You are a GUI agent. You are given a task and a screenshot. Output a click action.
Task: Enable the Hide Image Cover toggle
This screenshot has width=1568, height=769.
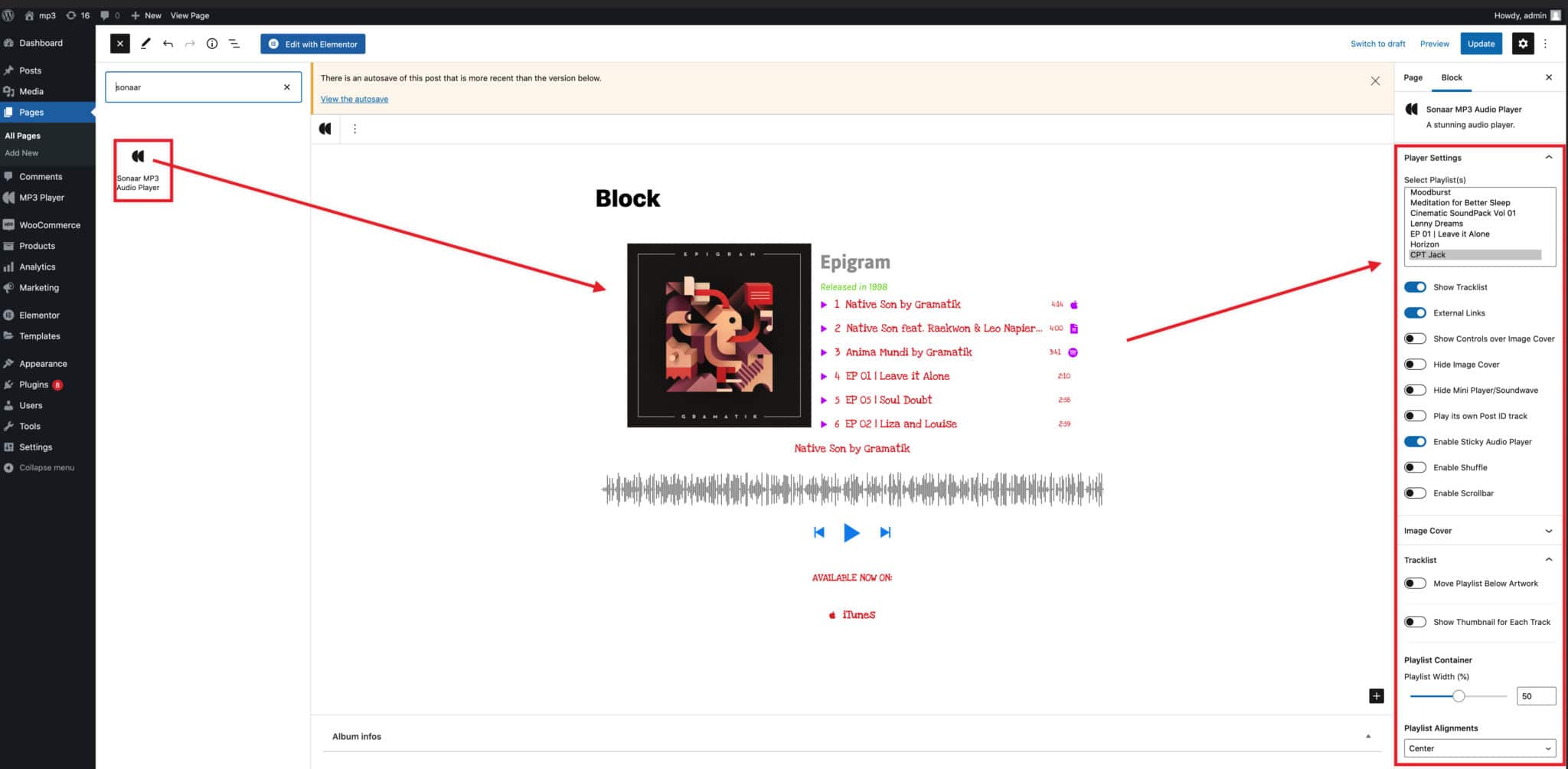pos(1415,365)
